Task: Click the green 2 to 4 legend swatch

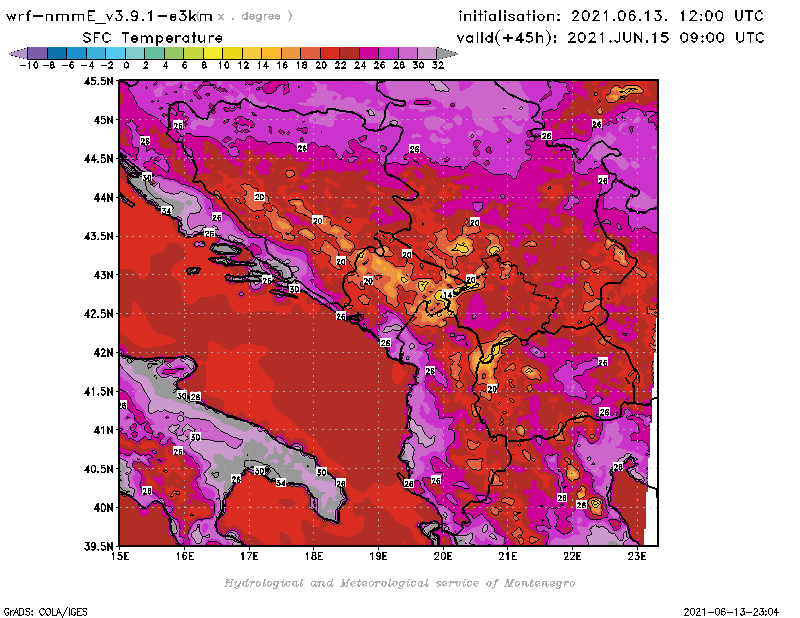Action: coord(154,53)
